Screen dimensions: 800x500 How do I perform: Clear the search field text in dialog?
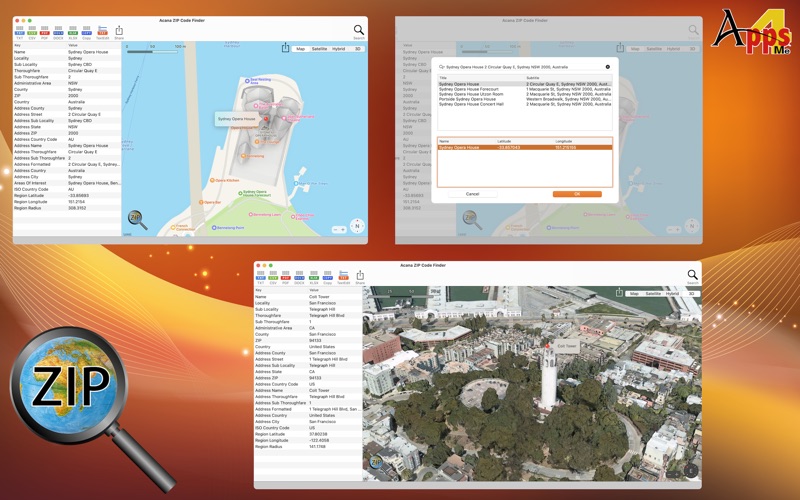[607, 67]
